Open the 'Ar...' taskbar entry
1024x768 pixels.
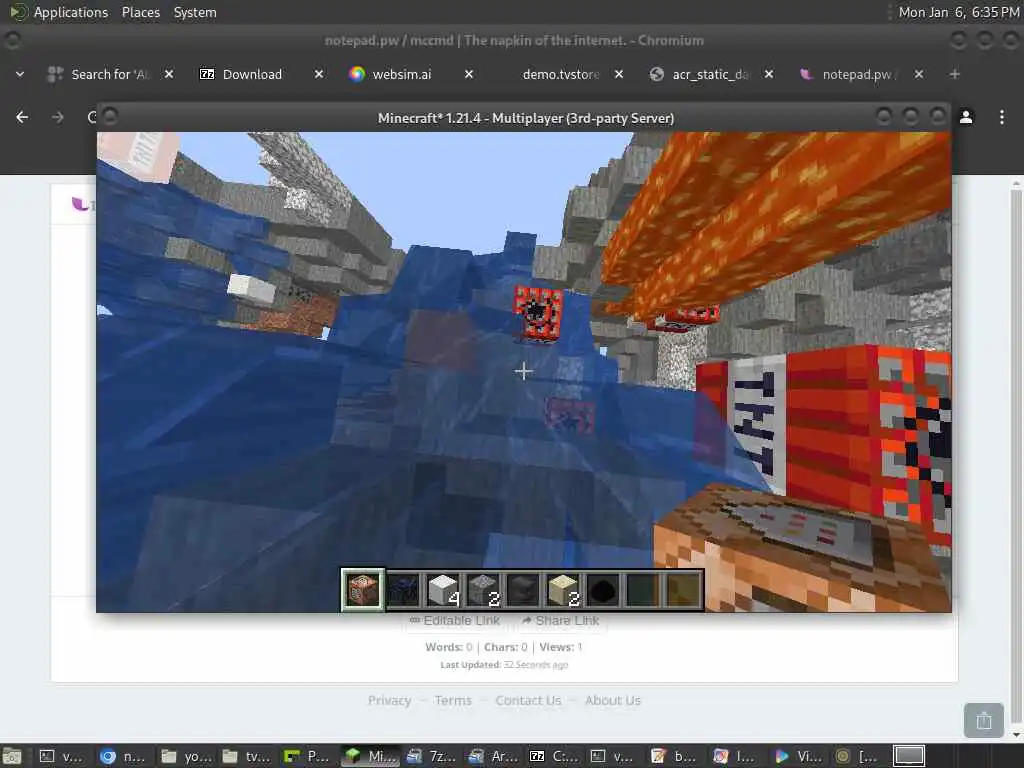click(x=492, y=756)
